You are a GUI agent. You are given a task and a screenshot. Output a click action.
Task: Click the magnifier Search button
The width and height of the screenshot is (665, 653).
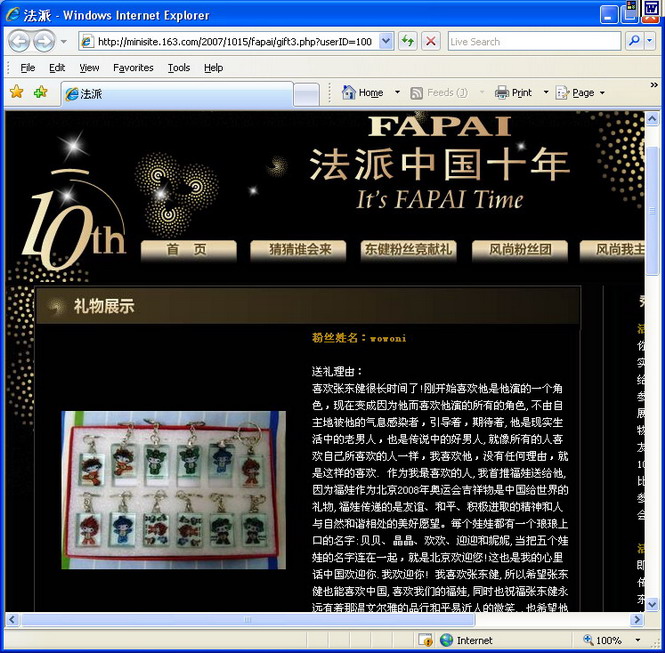(634, 41)
